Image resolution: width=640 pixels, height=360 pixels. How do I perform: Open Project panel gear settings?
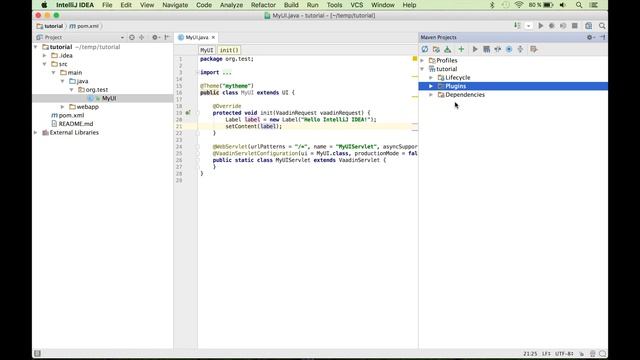(156, 37)
